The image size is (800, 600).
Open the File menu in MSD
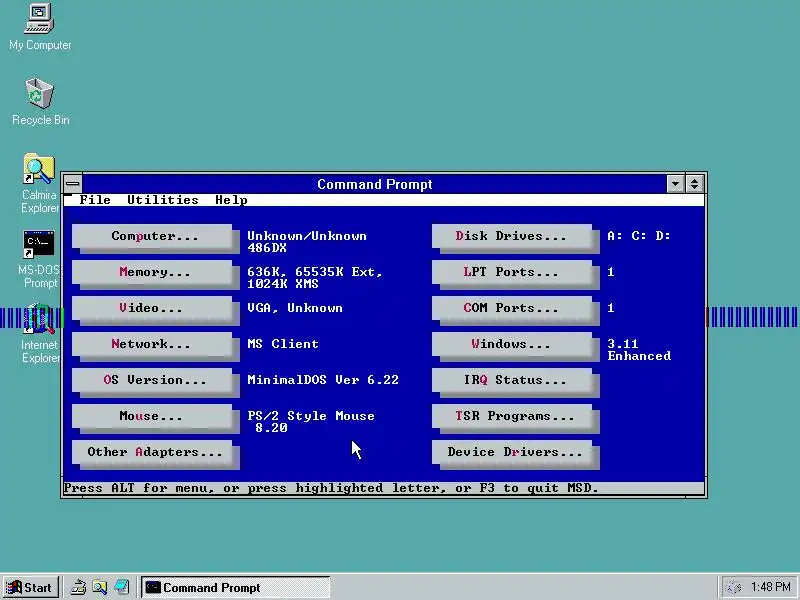click(x=95, y=200)
